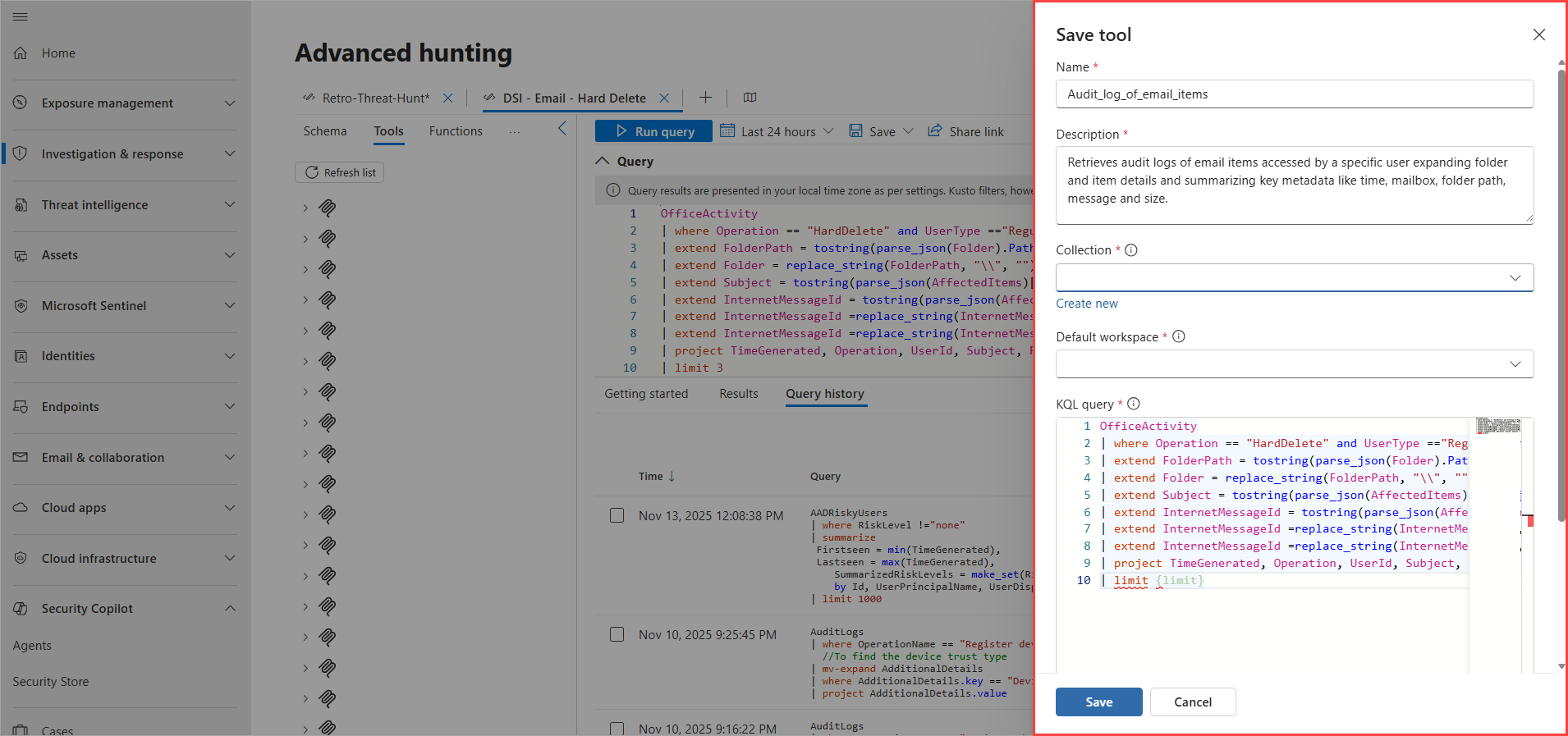1568x736 pixels.
Task: Click into the Name input field
Action: [x=1294, y=94]
